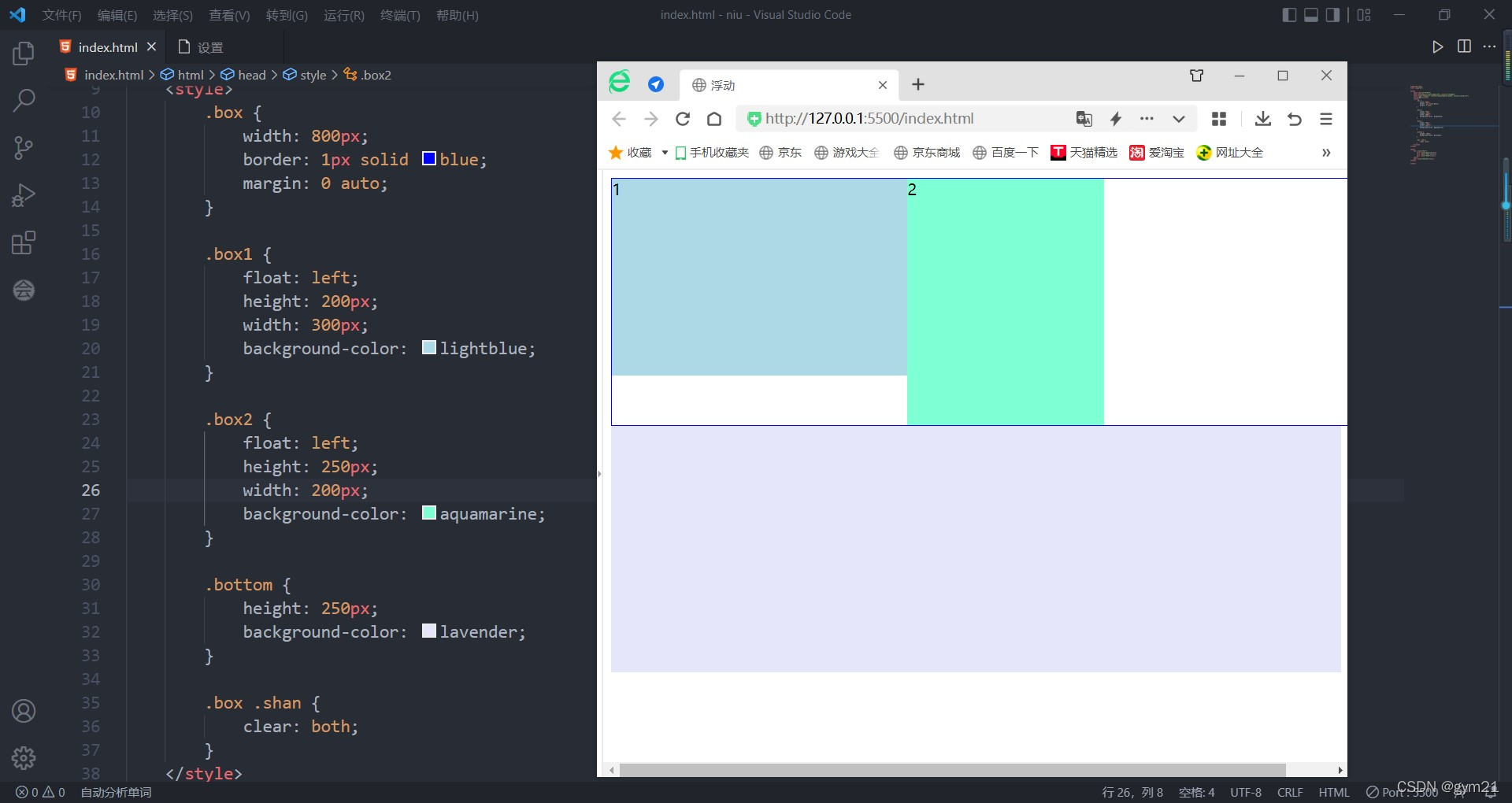Viewport: 1512px width, 803px height.
Task: Expand the address bar dropdown chevron
Action: point(1179,119)
